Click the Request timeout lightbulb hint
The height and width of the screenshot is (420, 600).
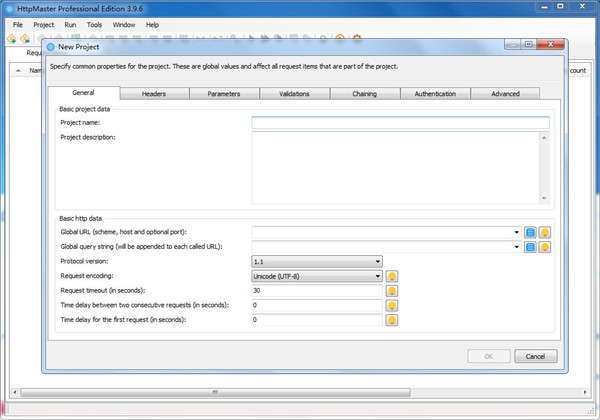tap(392, 291)
